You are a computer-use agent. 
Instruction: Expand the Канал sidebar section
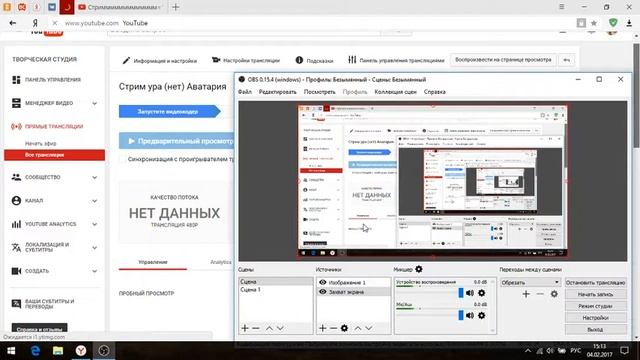95,201
